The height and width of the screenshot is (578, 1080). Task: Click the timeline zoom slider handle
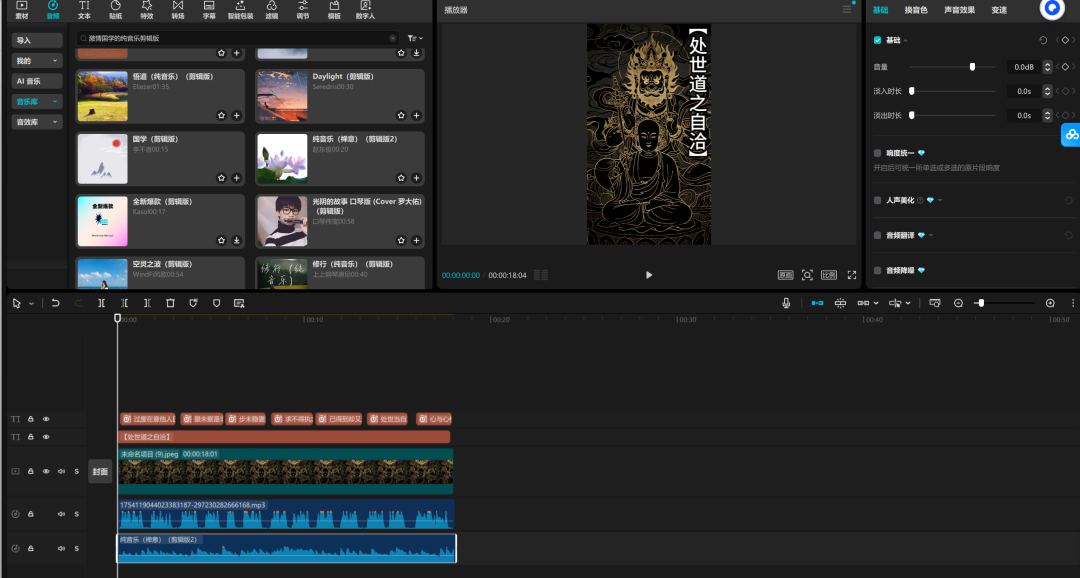coord(981,303)
